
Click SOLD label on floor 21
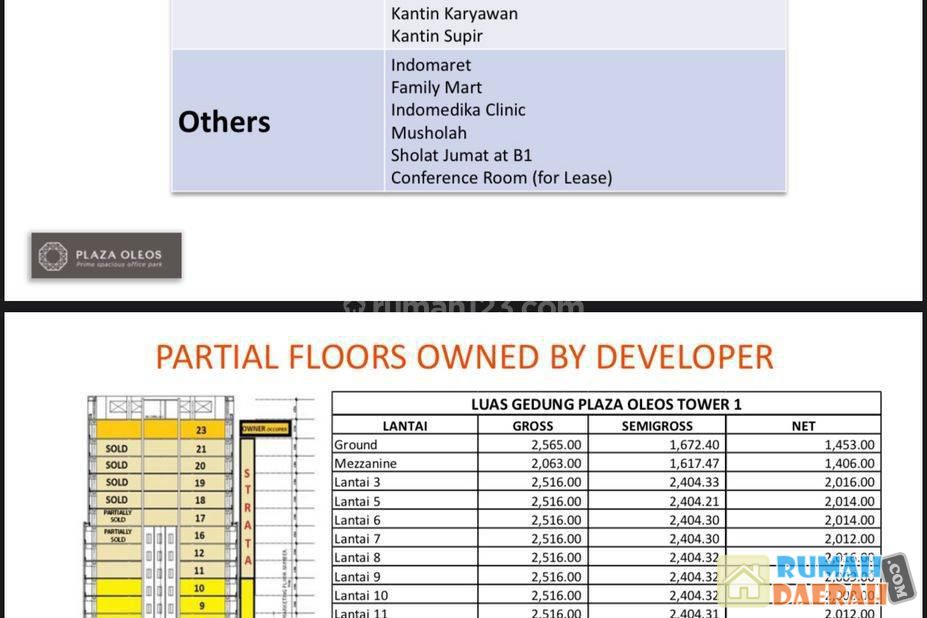tap(117, 449)
